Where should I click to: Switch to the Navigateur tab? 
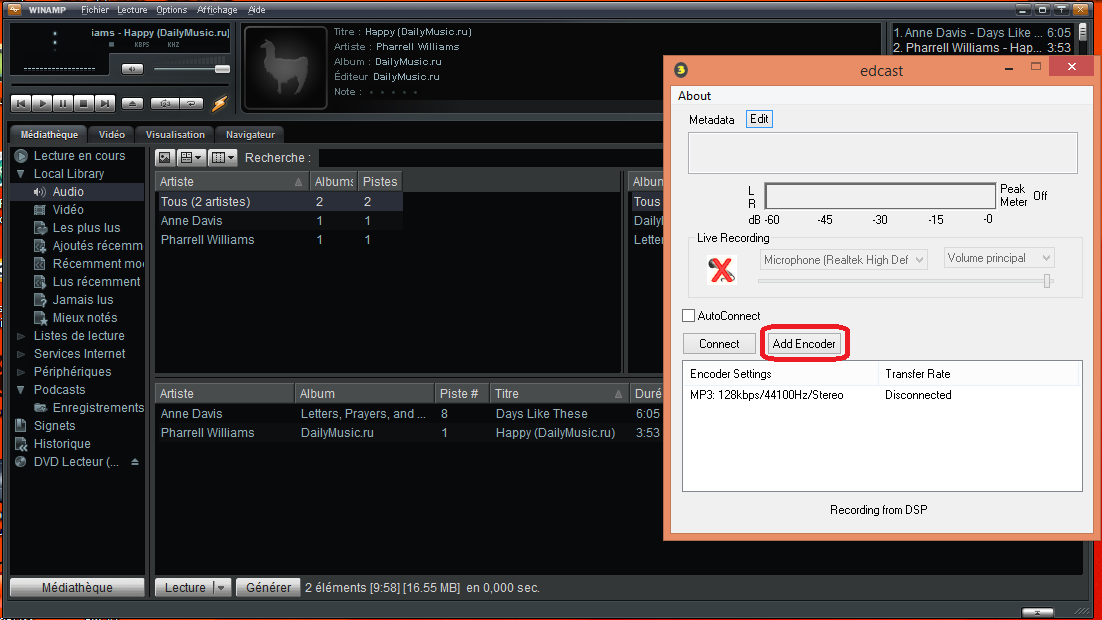pos(250,134)
